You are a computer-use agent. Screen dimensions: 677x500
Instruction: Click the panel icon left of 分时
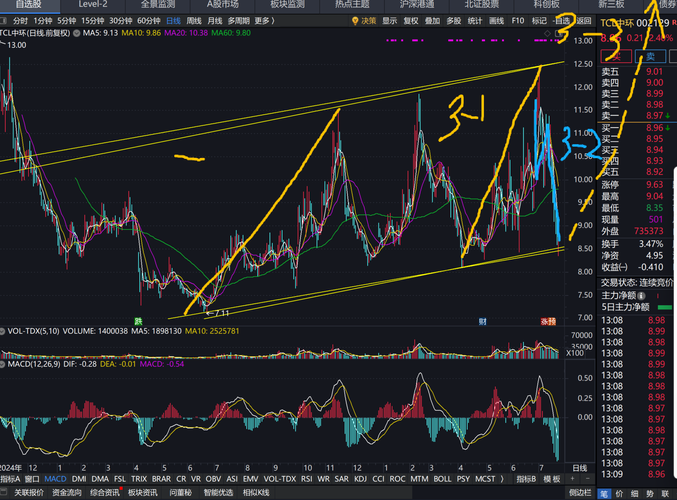[3, 21]
